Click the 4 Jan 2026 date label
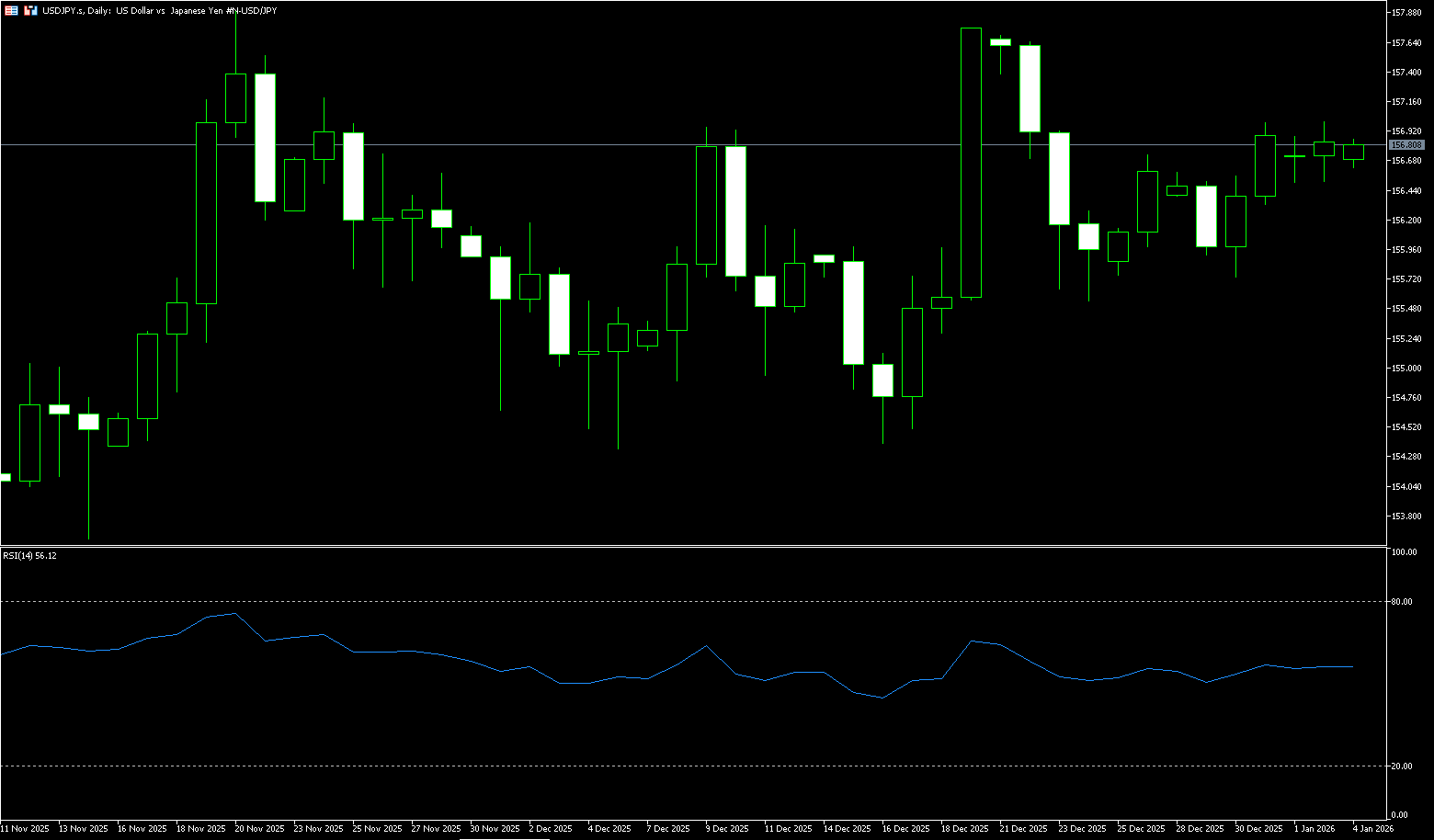This screenshot has width=1434, height=840. click(x=1372, y=829)
